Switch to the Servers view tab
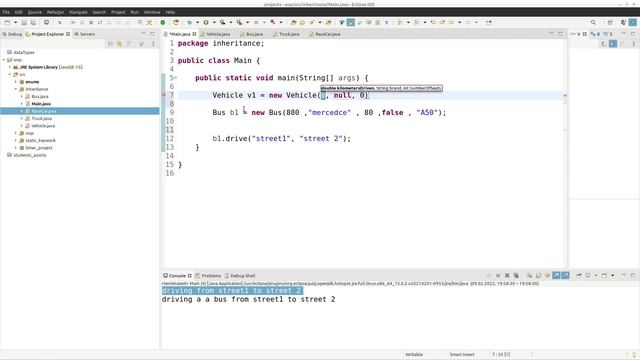 [84, 34]
